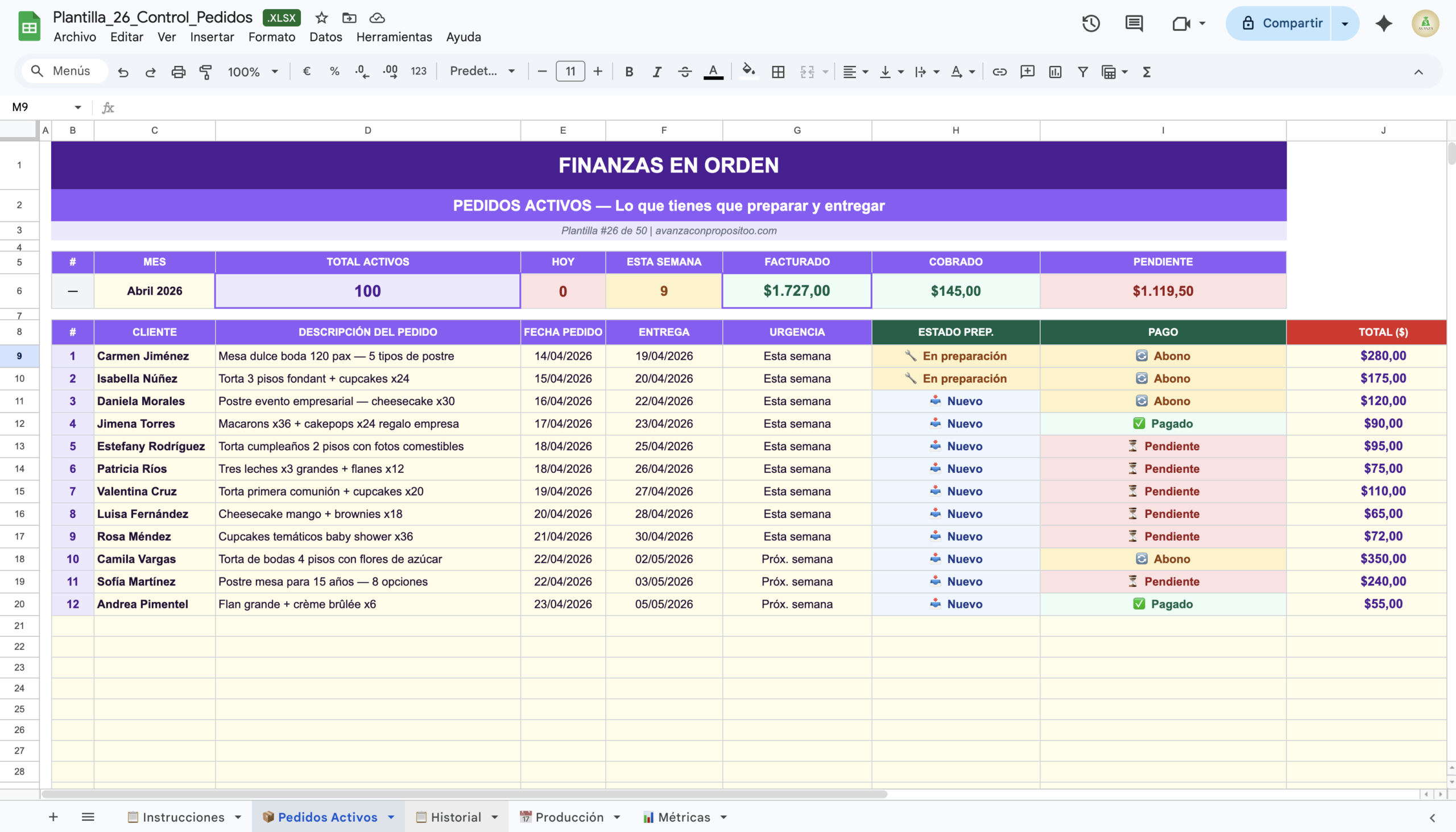Viewport: 1456px width, 832px height.
Task: Open version history clock icon
Action: coord(1090,23)
